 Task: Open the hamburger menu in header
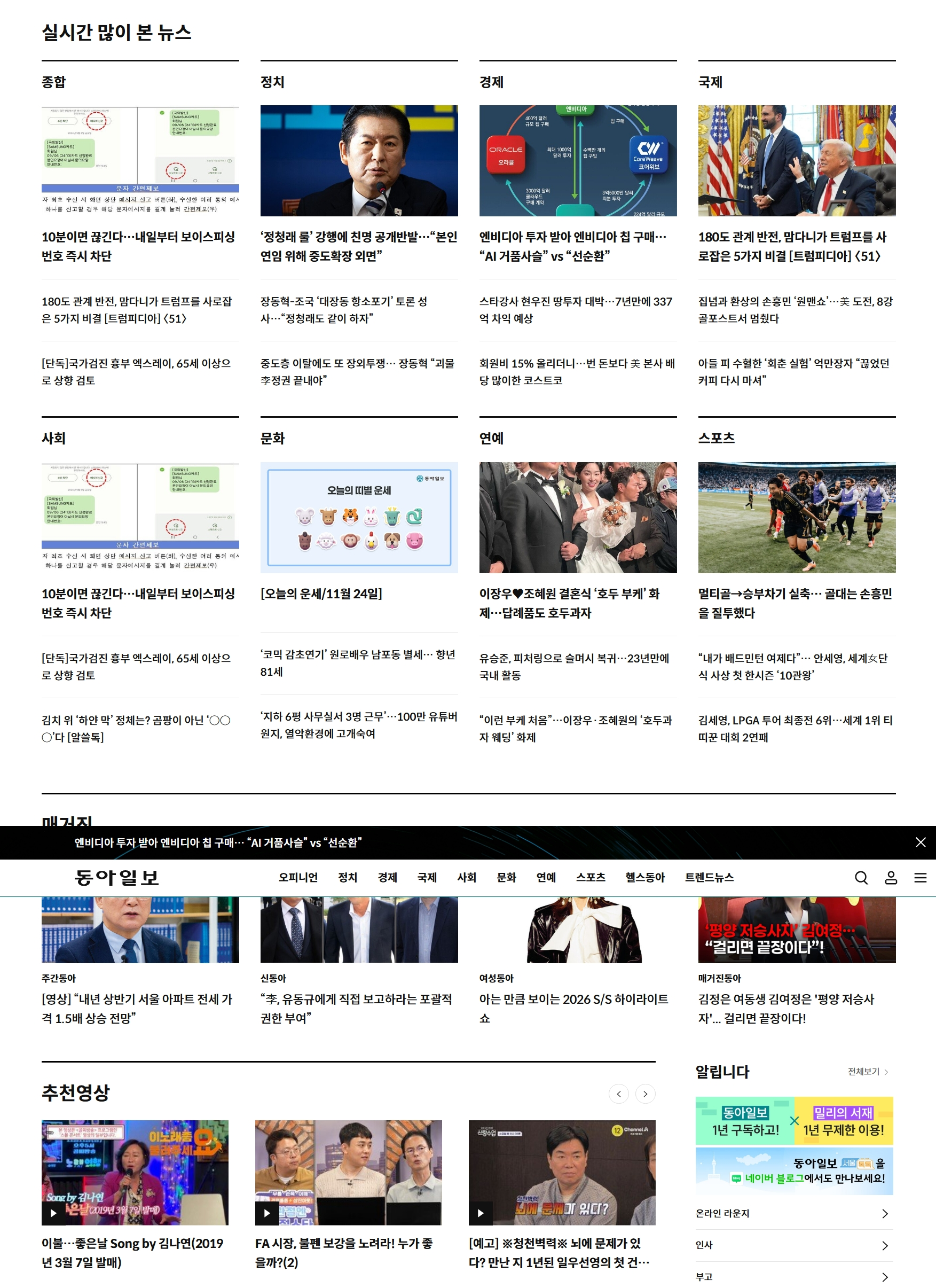pos(920,877)
